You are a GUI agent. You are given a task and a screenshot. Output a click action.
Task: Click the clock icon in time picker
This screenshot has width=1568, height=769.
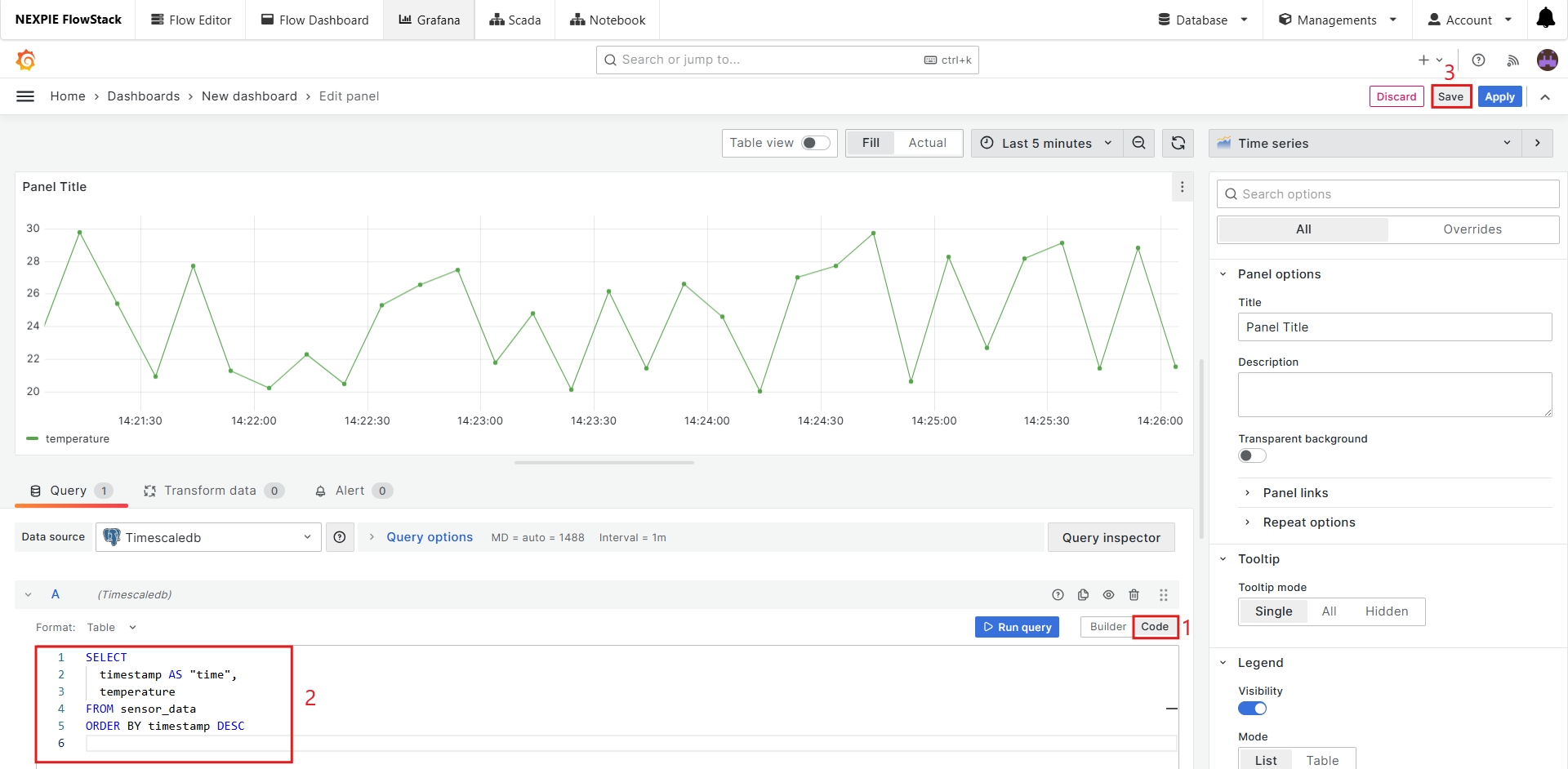tap(987, 143)
